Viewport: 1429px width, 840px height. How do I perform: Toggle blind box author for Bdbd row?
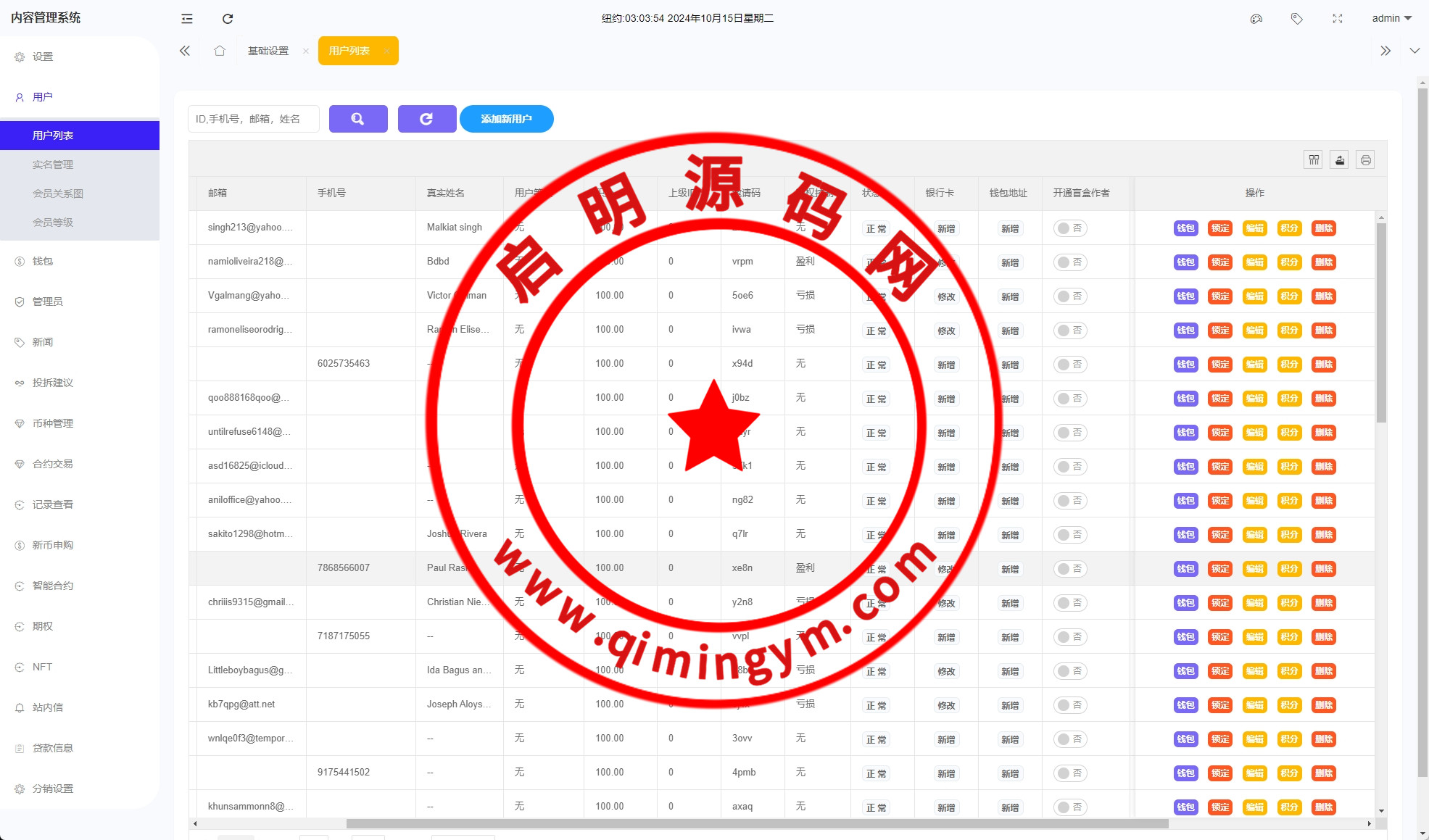pyautogui.click(x=1069, y=262)
